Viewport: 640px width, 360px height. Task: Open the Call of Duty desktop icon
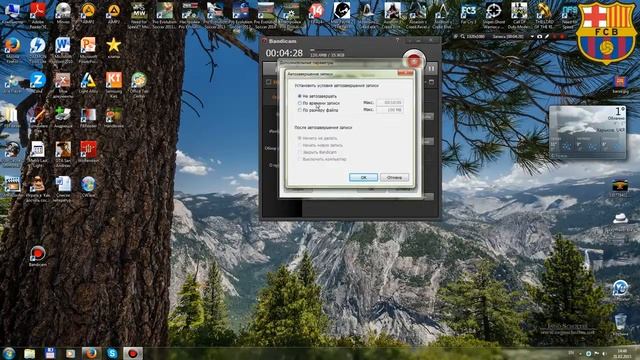(519, 15)
